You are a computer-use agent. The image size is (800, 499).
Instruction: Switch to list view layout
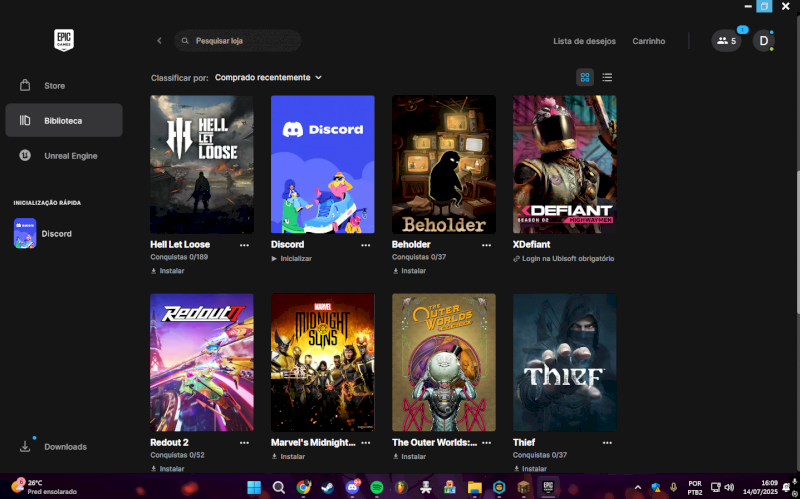point(607,77)
